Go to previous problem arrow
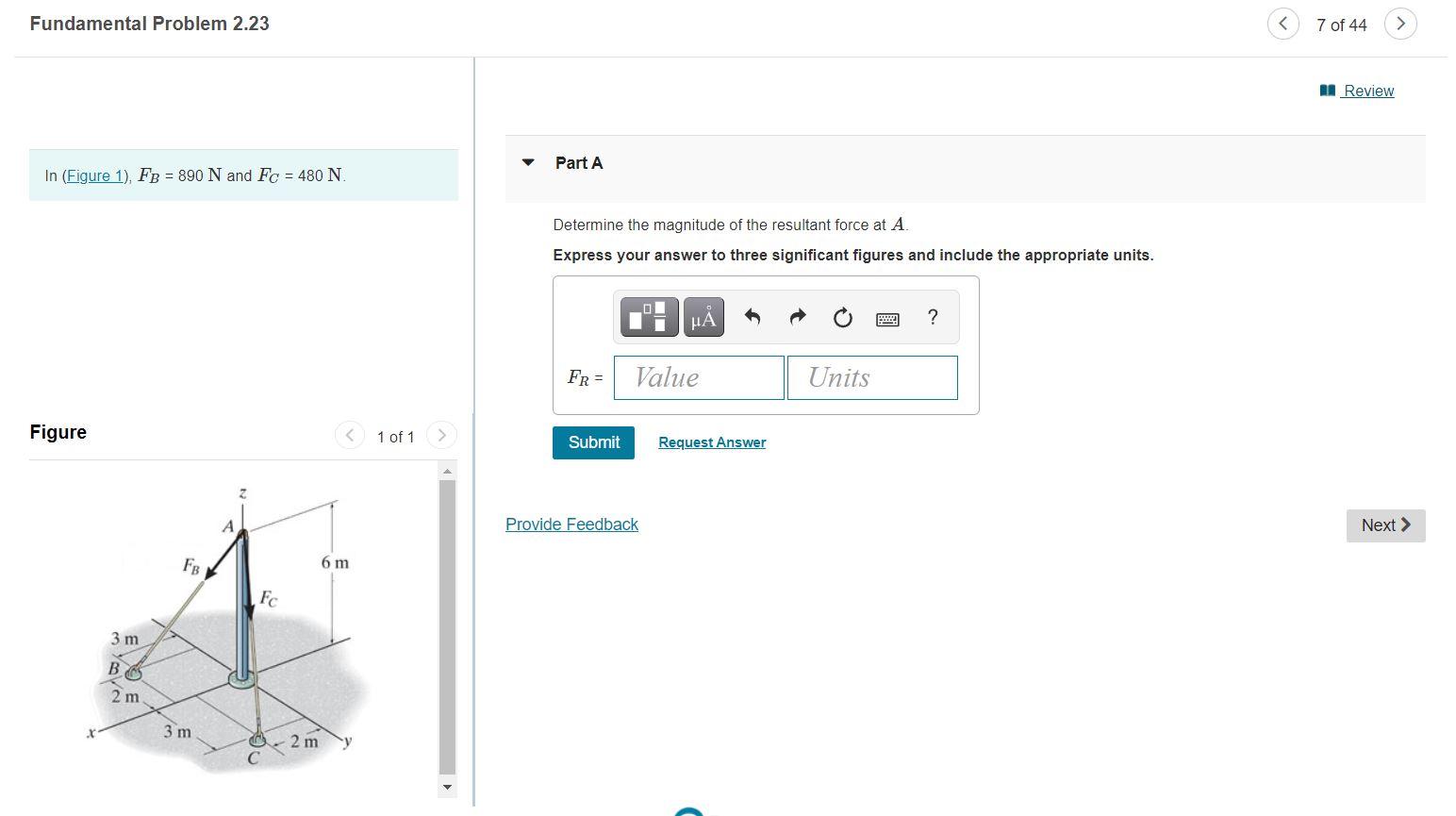This screenshot has height=816, width=1456. coord(1282,24)
